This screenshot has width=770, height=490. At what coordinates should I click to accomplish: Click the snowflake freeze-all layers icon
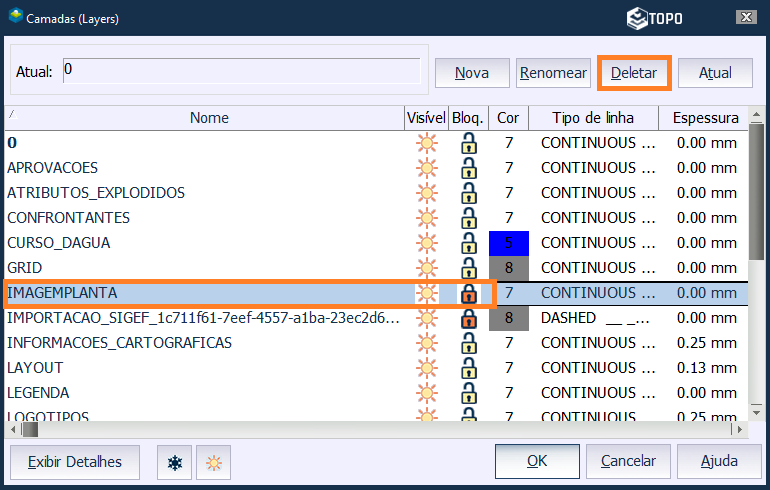click(x=175, y=463)
